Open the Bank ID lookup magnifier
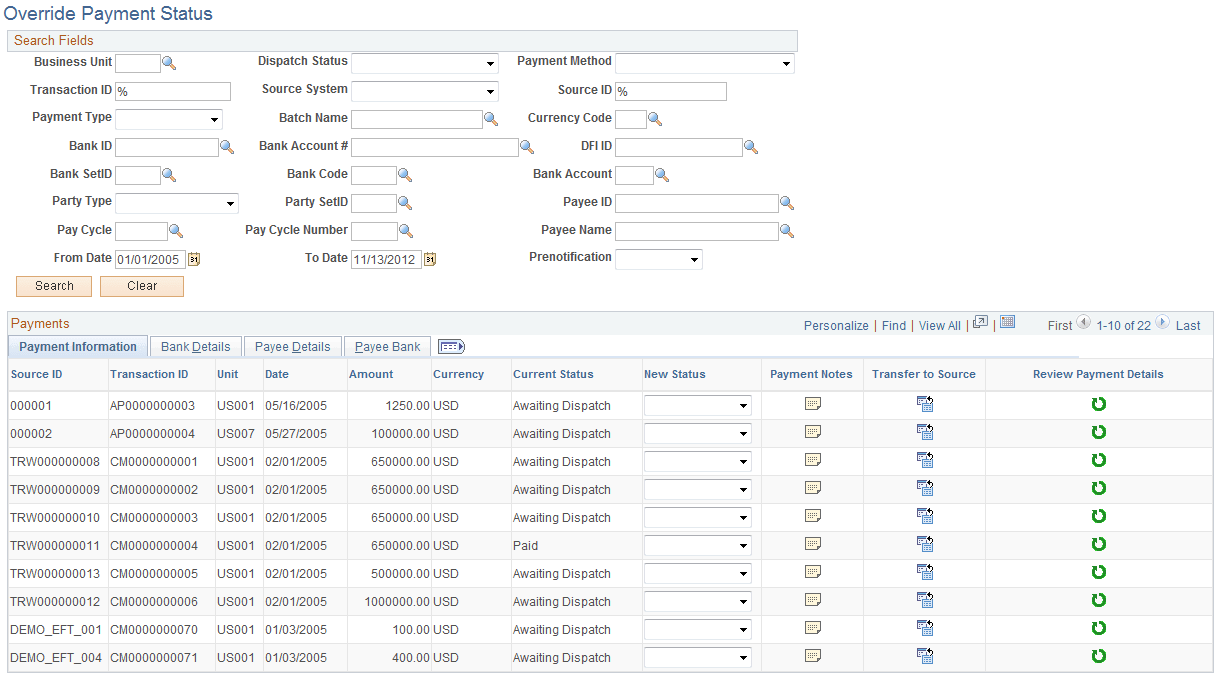 [227, 146]
